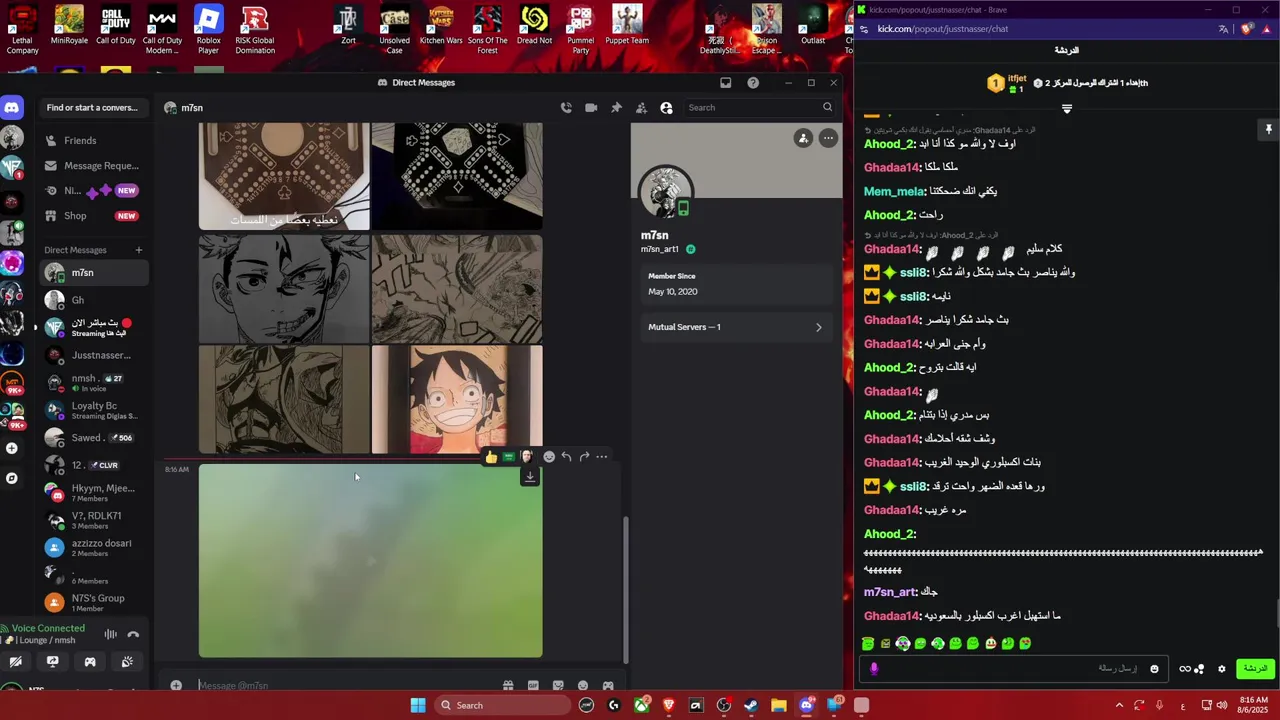Open the Discord home button
The width and height of the screenshot is (1280, 720).
tap(12, 108)
